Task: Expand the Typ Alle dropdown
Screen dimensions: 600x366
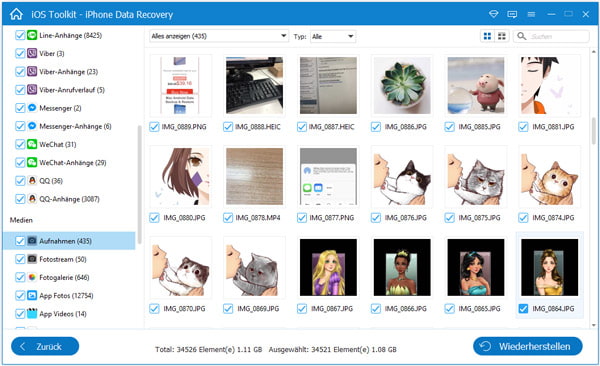Action: tap(333, 36)
